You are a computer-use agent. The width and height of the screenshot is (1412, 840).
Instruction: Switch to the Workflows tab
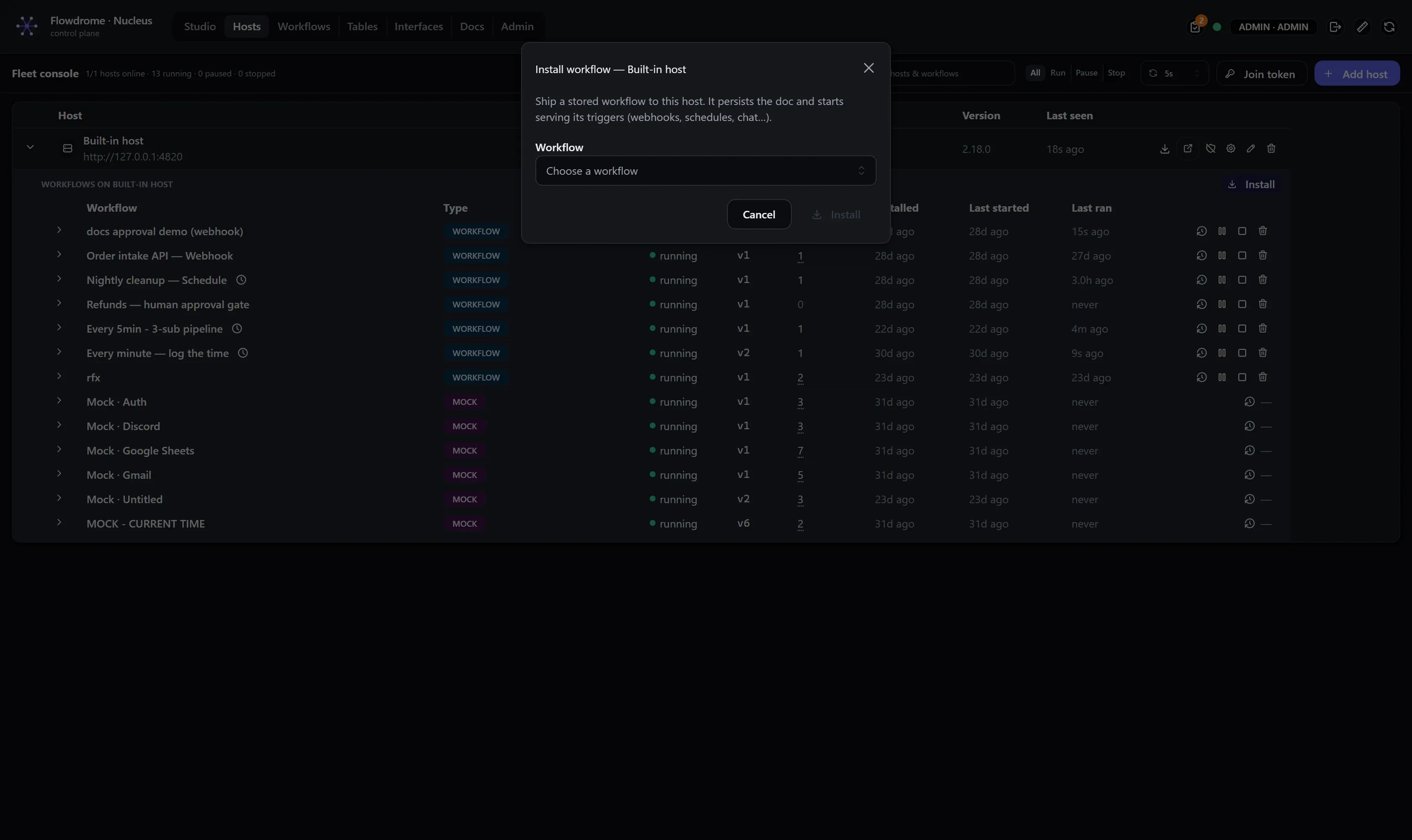coord(303,26)
